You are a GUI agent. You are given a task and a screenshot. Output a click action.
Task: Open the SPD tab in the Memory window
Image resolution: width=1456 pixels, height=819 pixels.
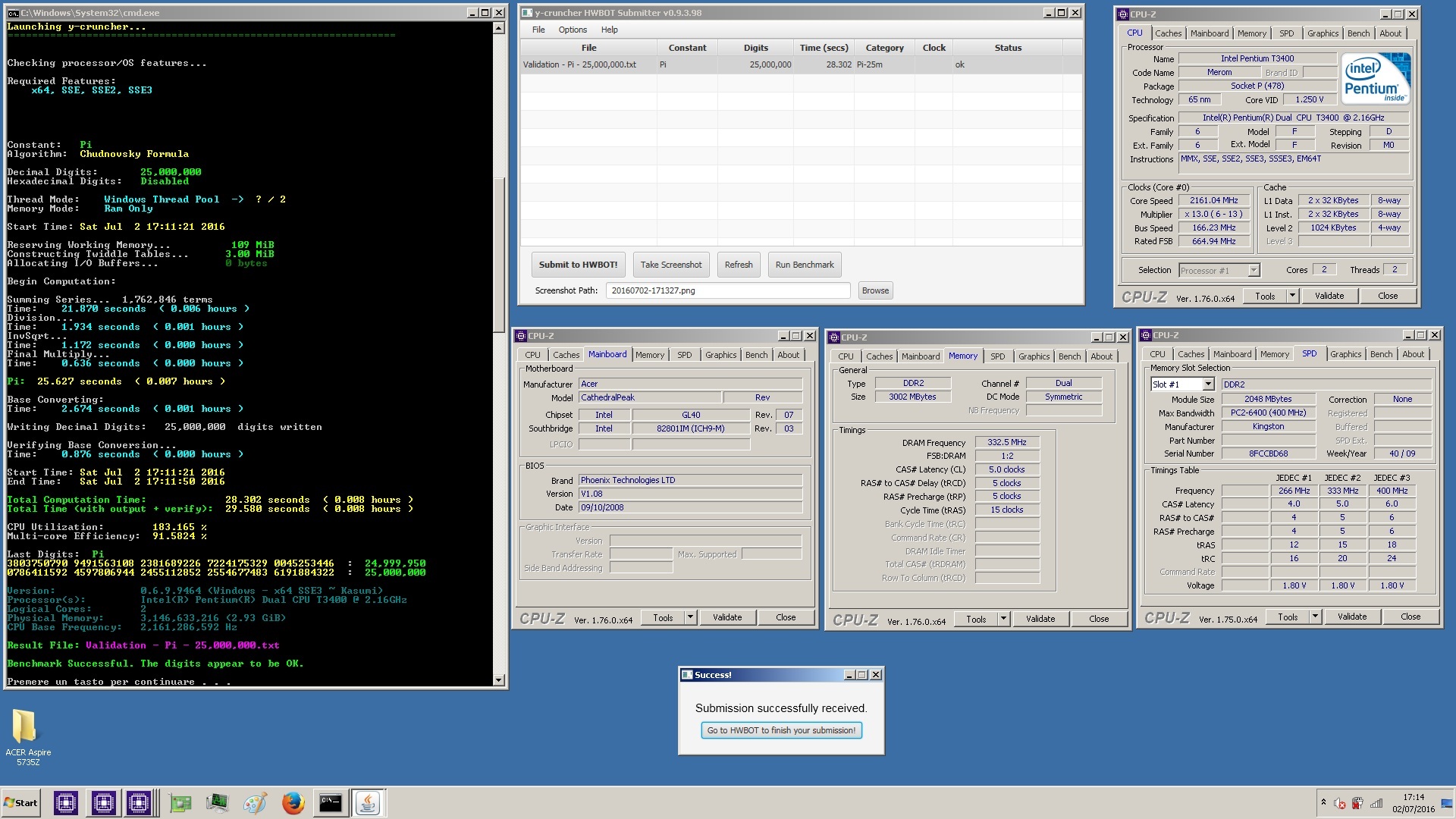coord(997,356)
